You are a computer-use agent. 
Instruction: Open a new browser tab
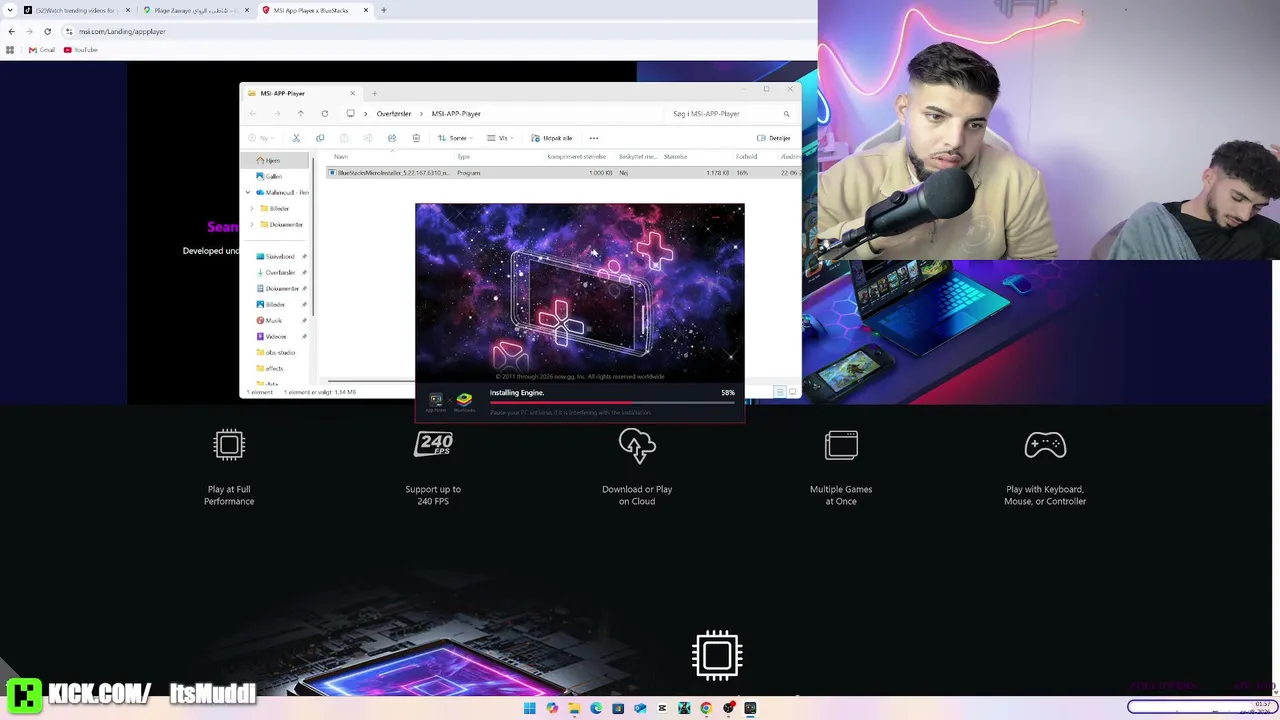pos(383,10)
